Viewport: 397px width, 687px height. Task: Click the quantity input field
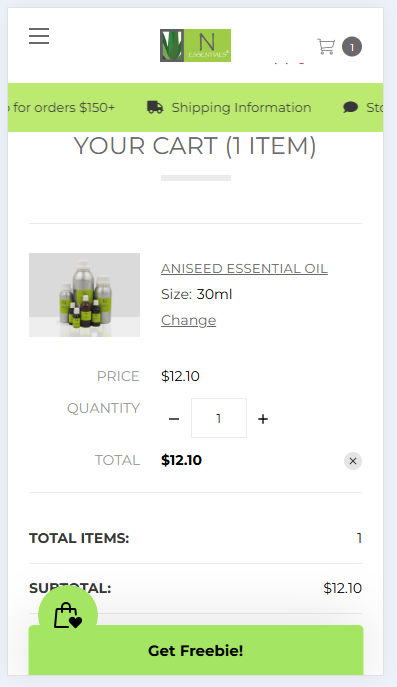[219, 418]
